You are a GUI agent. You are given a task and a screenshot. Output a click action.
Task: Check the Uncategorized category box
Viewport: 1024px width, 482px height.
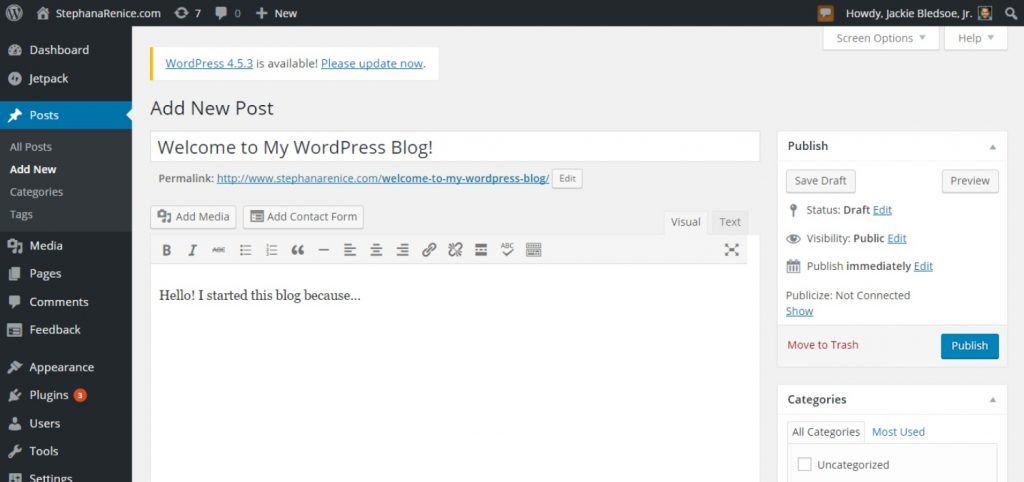point(805,464)
